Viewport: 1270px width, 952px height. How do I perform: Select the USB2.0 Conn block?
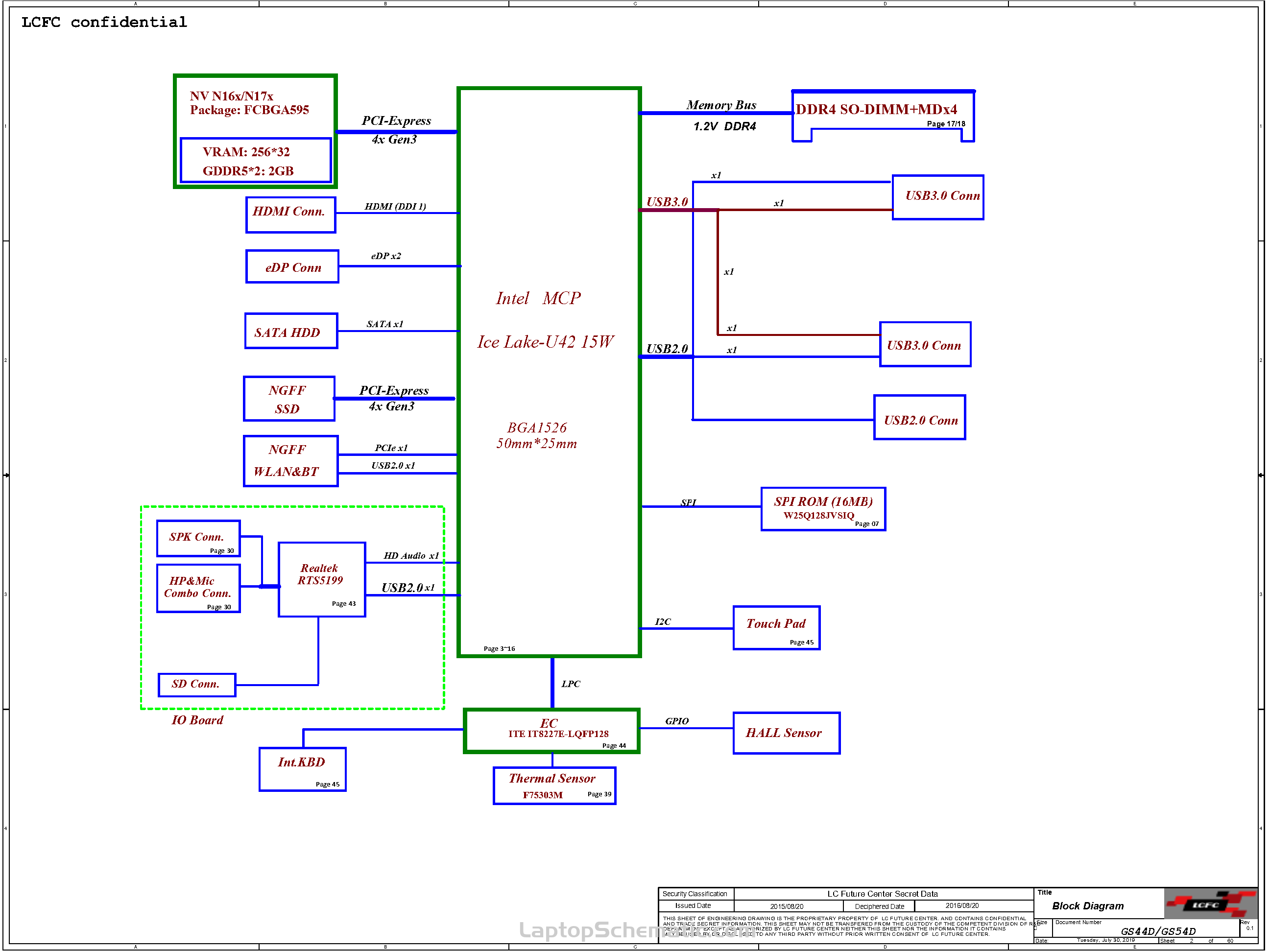(x=919, y=417)
